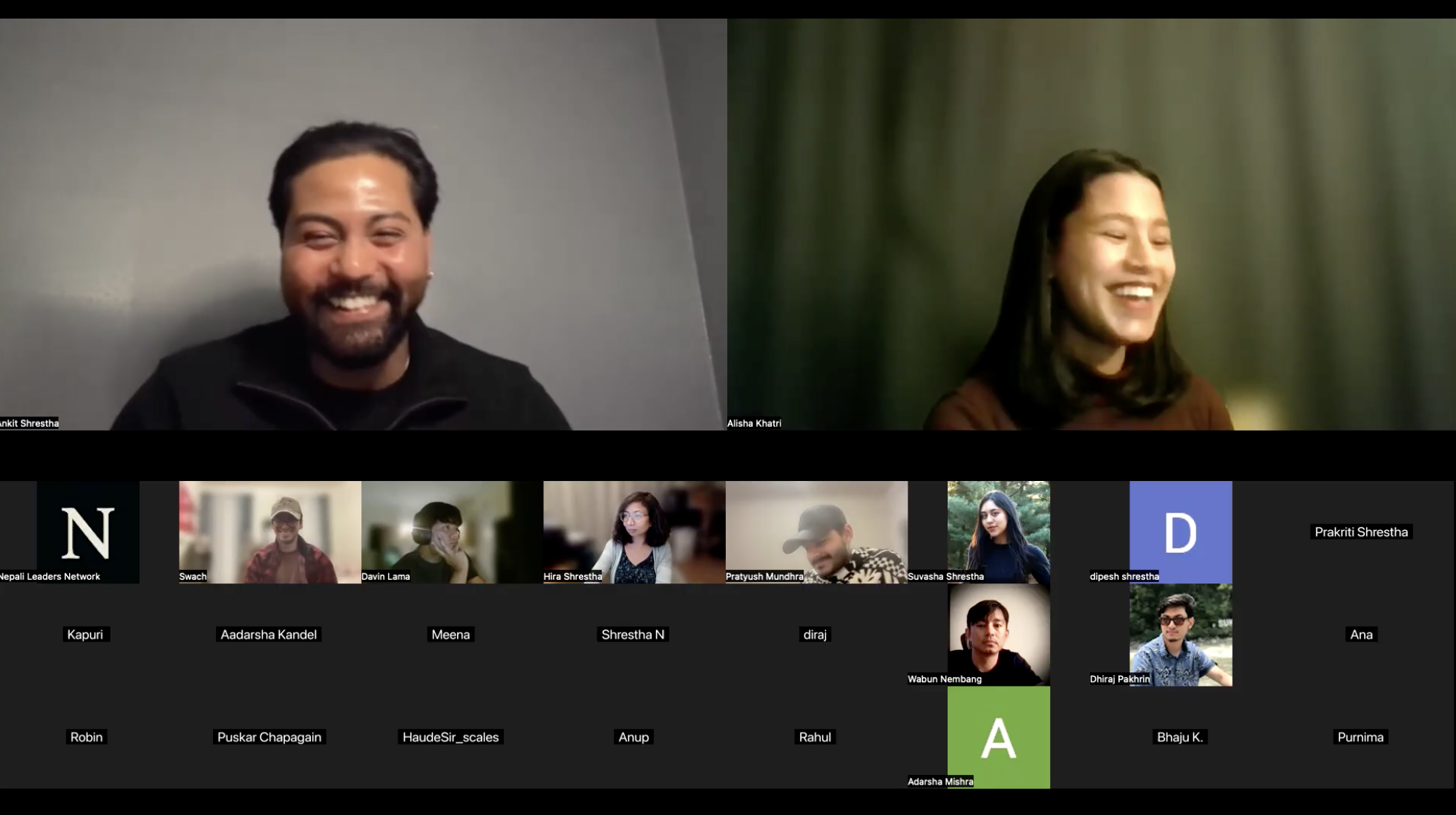This screenshot has height=815, width=1456.
Task: Click Ankit Shrestha's large video tile
Action: pos(363,224)
